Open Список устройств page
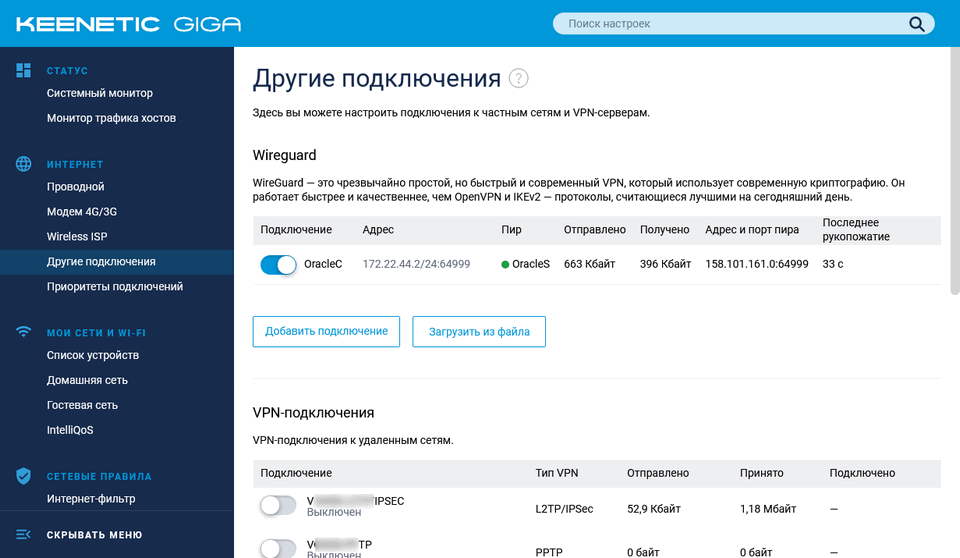 point(93,355)
